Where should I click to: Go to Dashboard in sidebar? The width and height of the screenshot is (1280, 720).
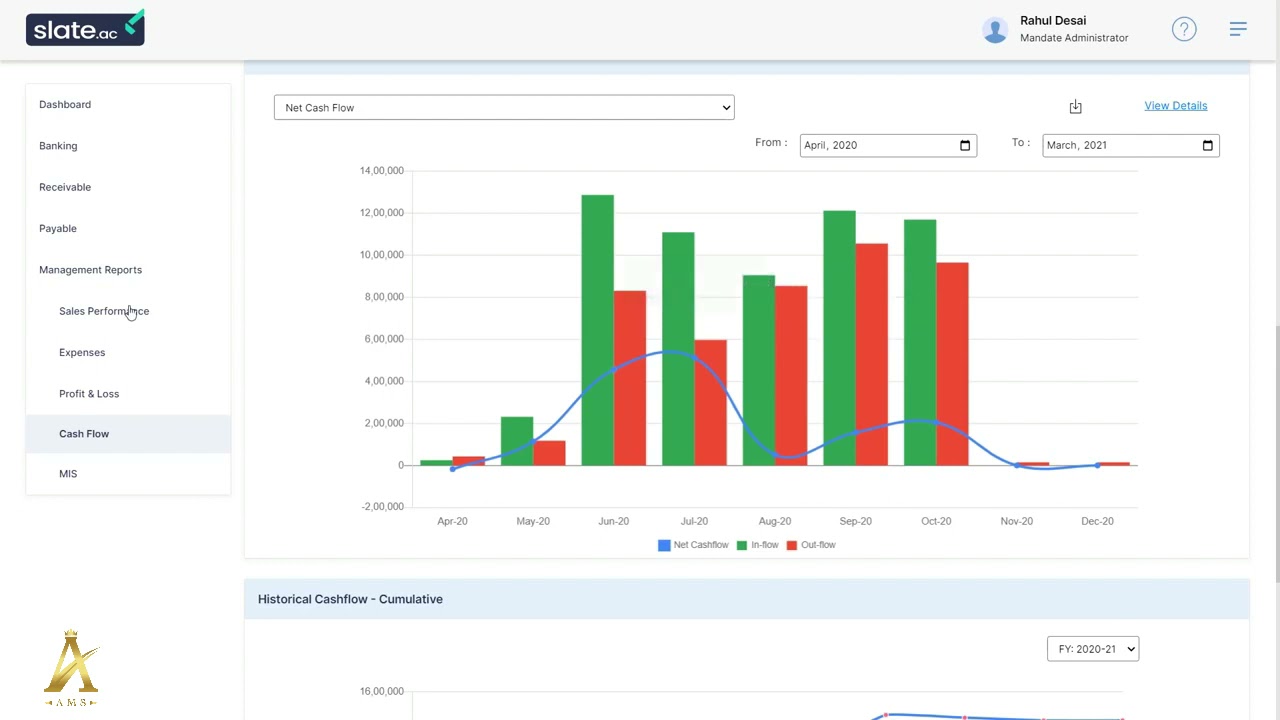[x=65, y=104]
